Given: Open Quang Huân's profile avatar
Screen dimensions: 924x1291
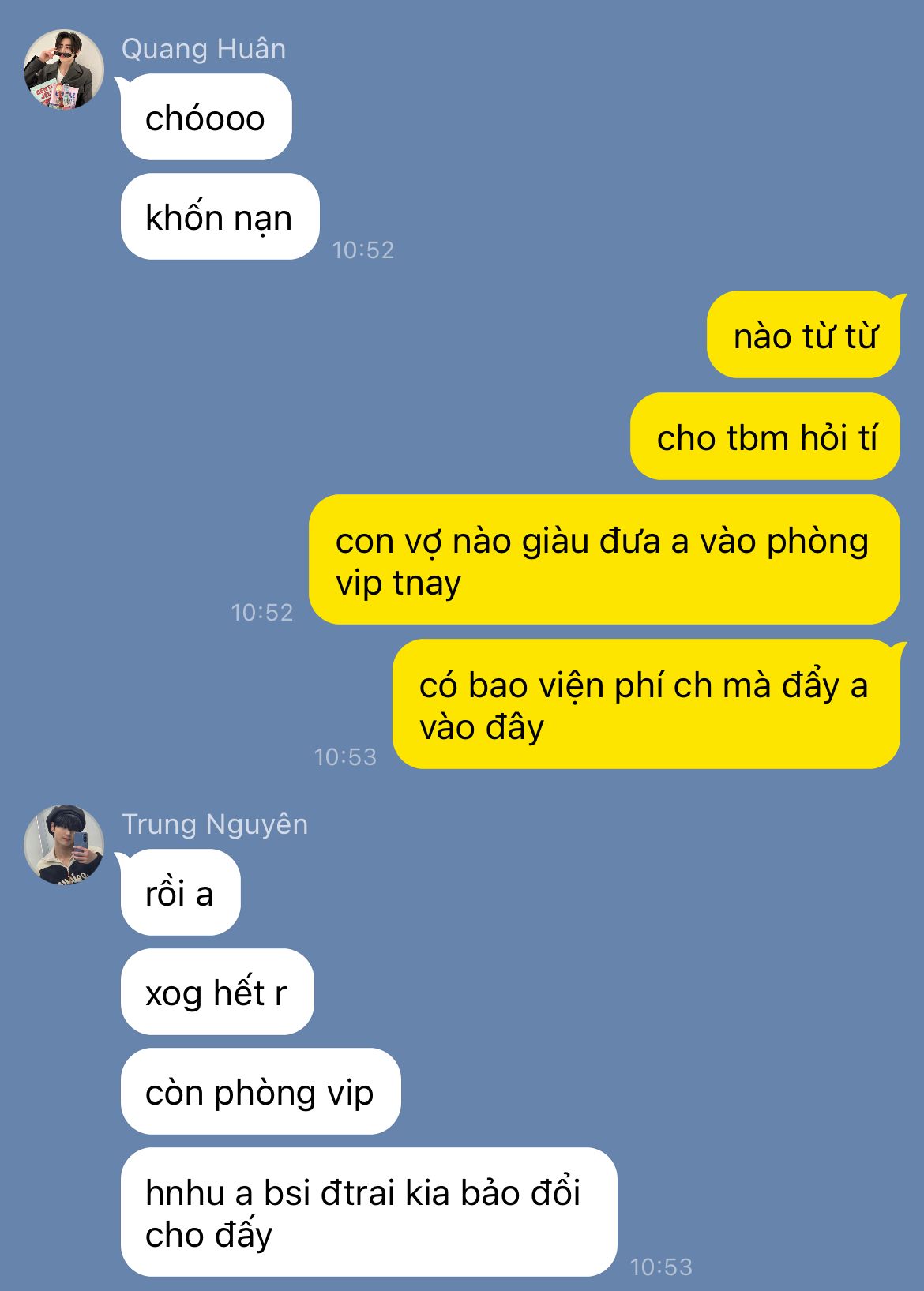Looking at the screenshot, I should (64, 69).
